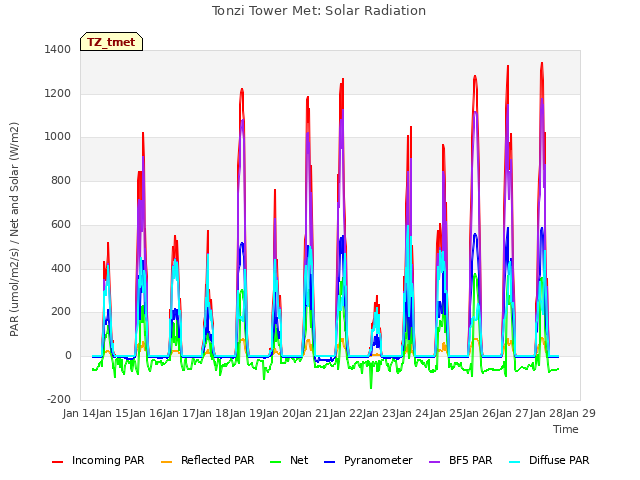Click the y-axis tick 400
The width and height of the screenshot is (640, 480).
[61, 269]
